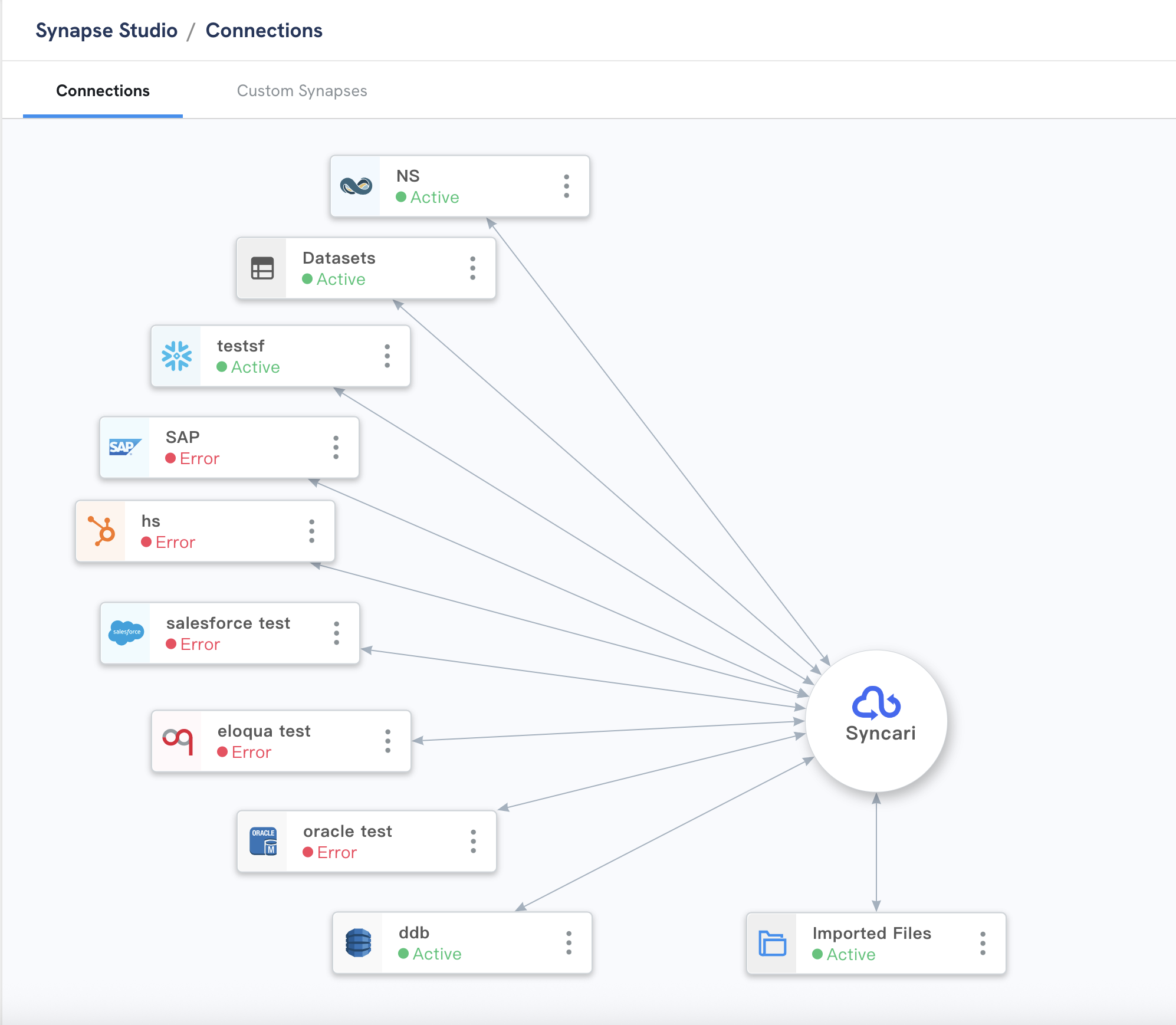Click the HubSpot icon on hs card
Viewport: 1176px width, 1025px height.
pyautogui.click(x=101, y=531)
